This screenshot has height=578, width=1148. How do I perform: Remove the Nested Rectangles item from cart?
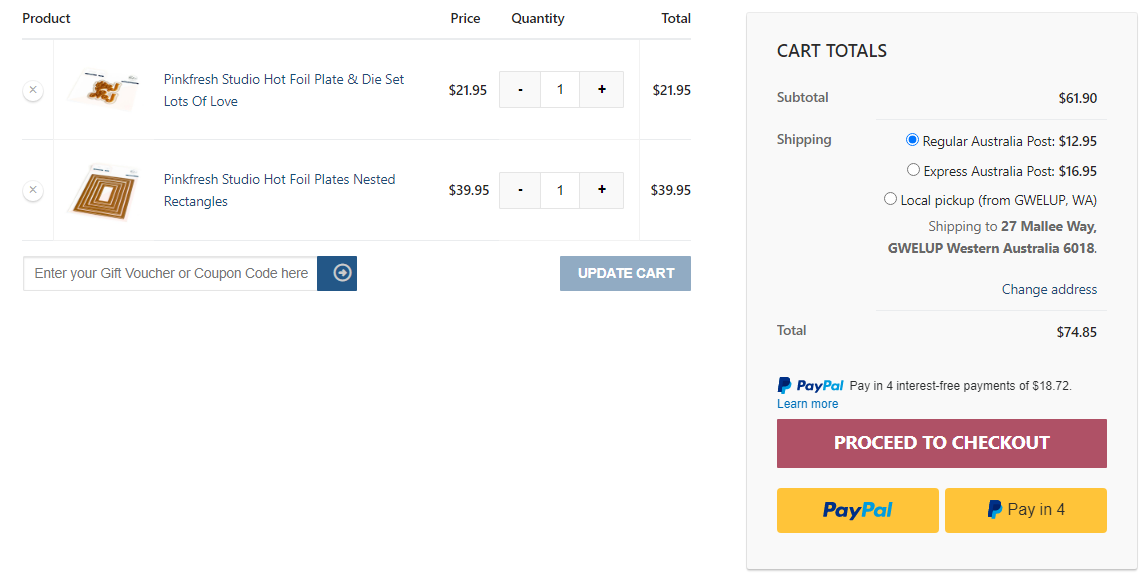(32, 190)
